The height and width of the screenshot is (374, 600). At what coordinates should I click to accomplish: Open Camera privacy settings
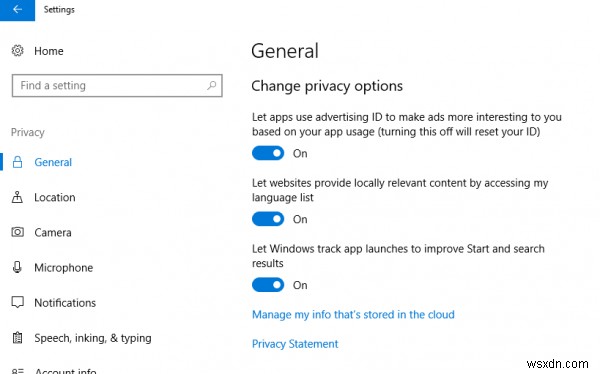tap(53, 232)
